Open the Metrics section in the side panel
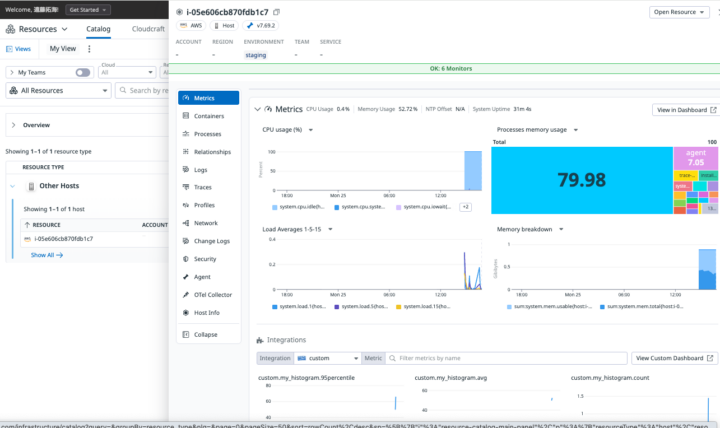Screen dimensions: 720x428 (208, 98)
